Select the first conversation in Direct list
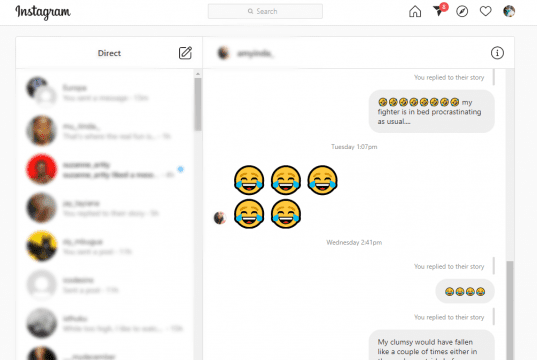The height and width of the screenshot is (360, 537). [104, 92]
